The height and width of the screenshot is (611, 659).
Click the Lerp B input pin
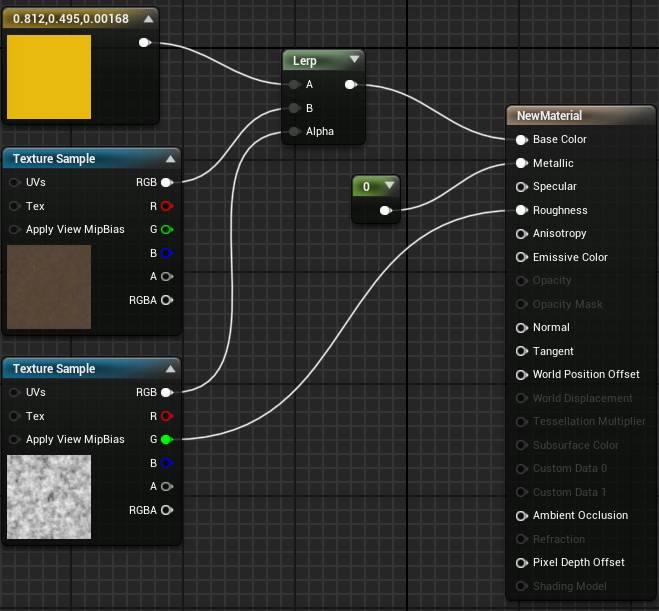pos(294,108)
